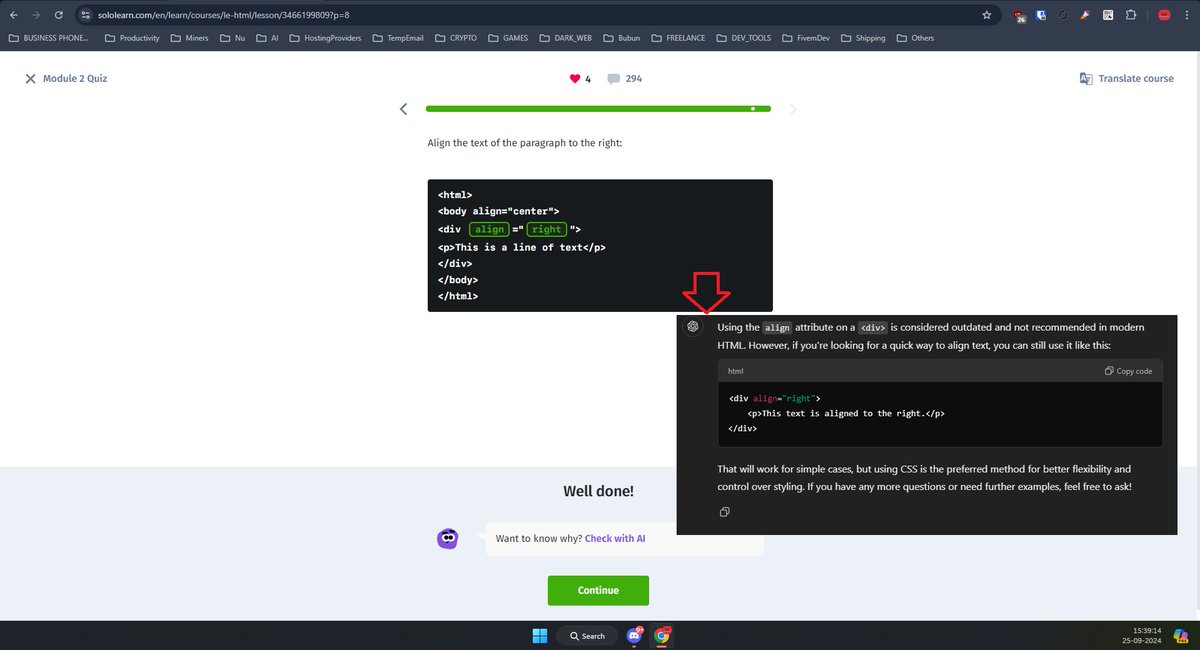This screenshot has width=1200, height=650.
Task: Click Copy code in the ChatGPT snippet
Action: pos(1128,371)
